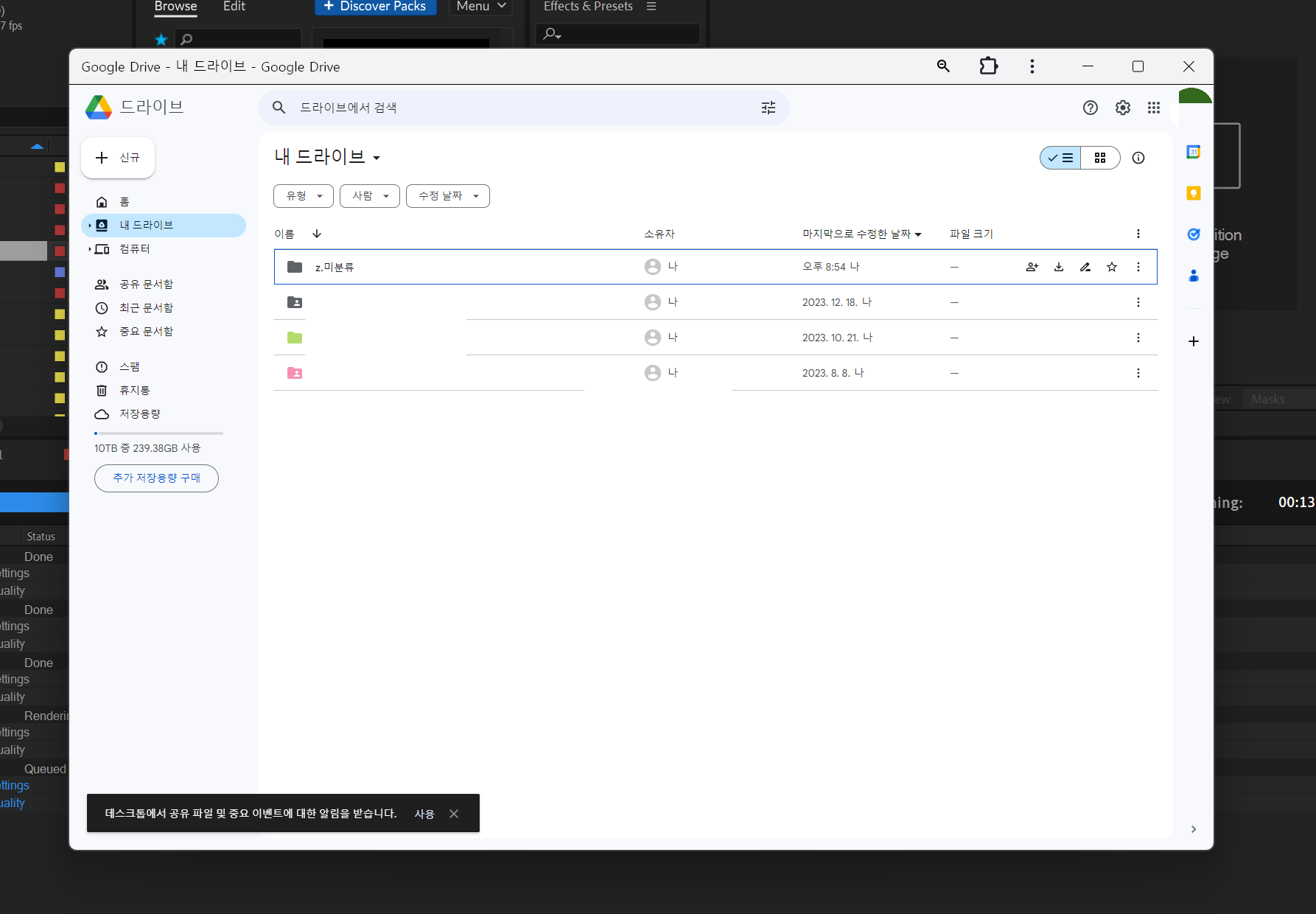Open the 마지막으로 수정한 날짜 column dropdown

918,234
